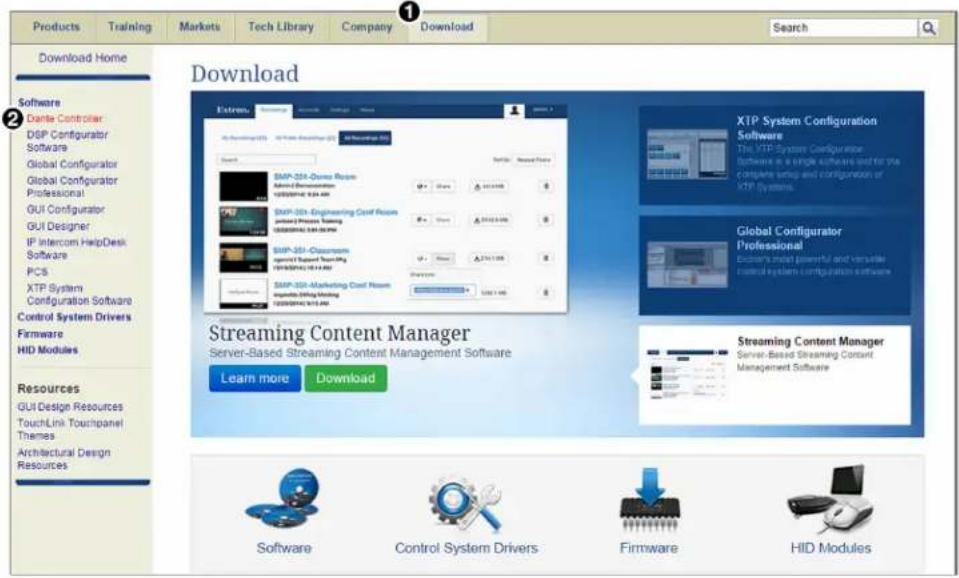Click in the Search input field
This screenshot has width=959, height=578.
click(x=843, y=28)
